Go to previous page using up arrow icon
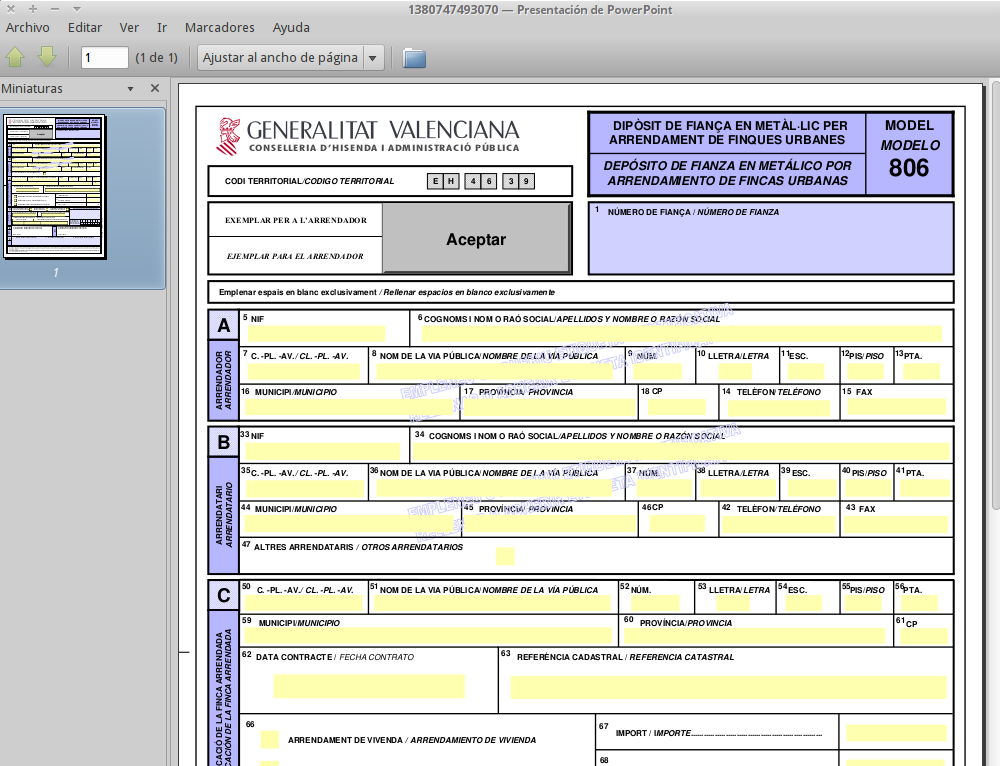Viewport: 1000px width, 766px height. (x=15, y=57)
